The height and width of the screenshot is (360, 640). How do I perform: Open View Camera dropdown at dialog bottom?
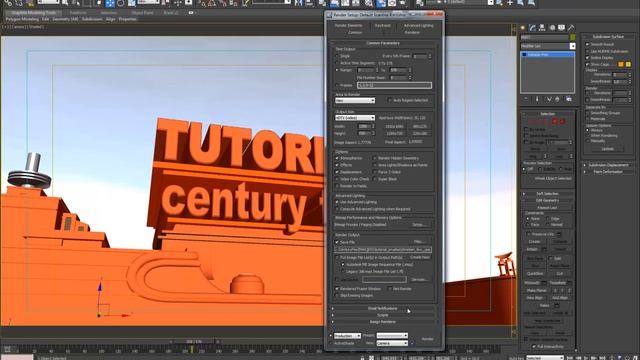pos(392,343)
